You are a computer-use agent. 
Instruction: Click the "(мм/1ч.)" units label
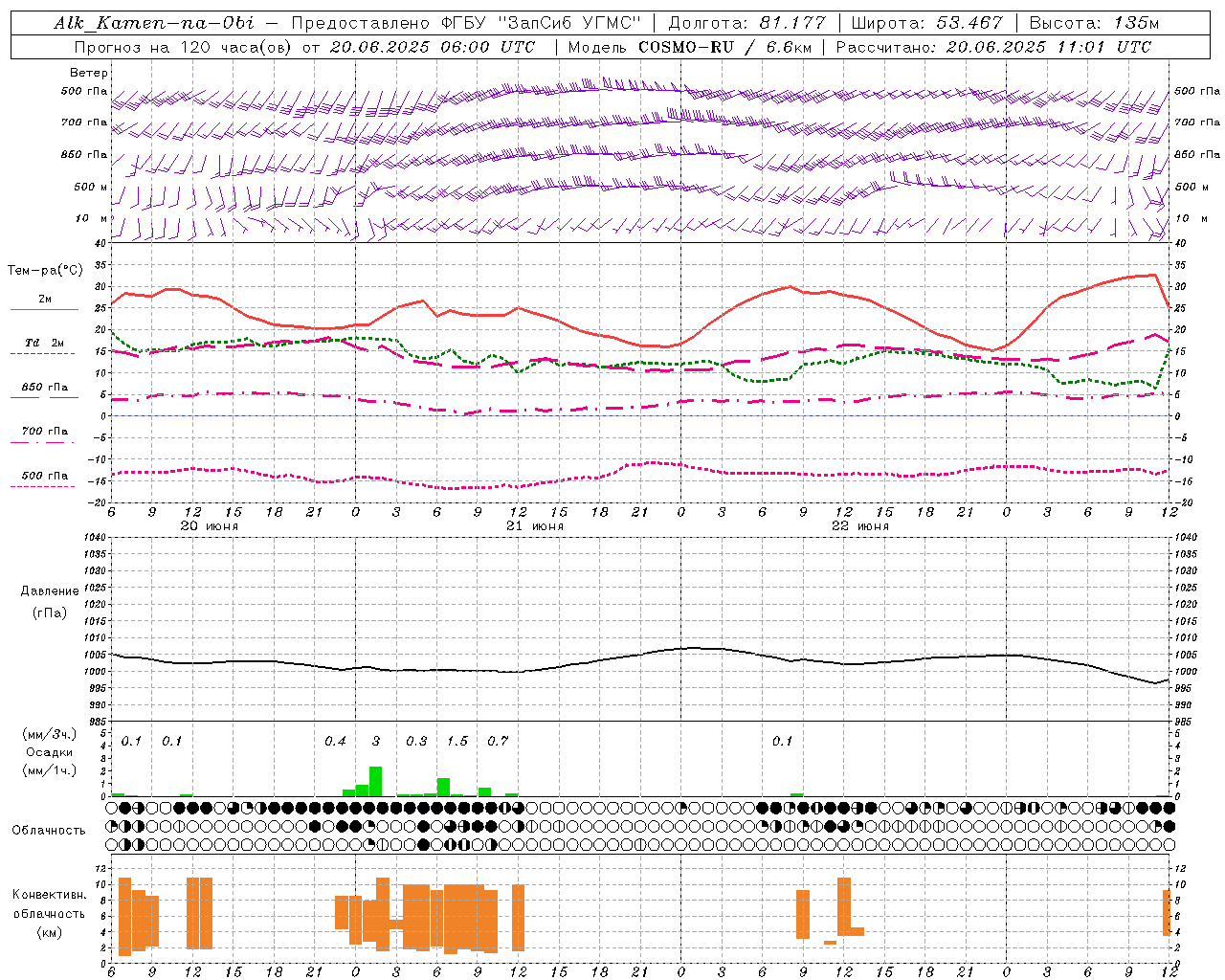49,770
